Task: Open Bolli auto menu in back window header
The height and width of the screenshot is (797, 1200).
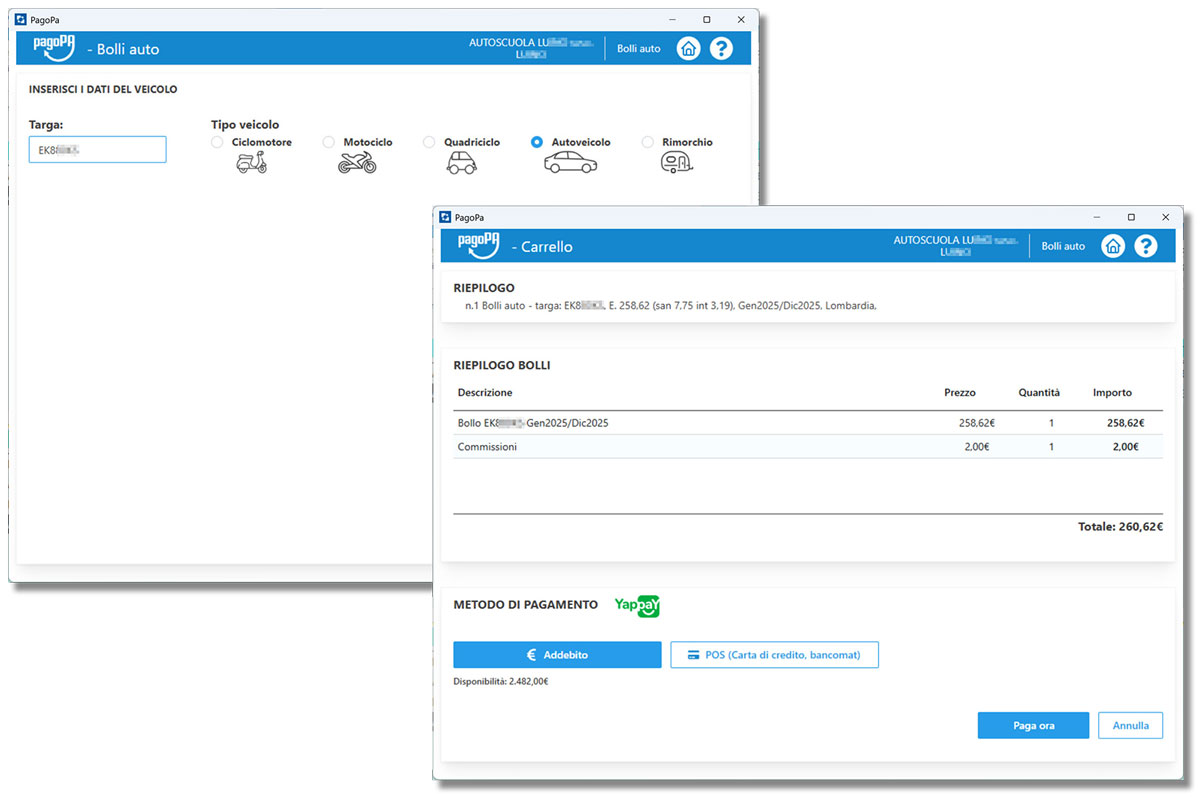Action: coord(638,48)
